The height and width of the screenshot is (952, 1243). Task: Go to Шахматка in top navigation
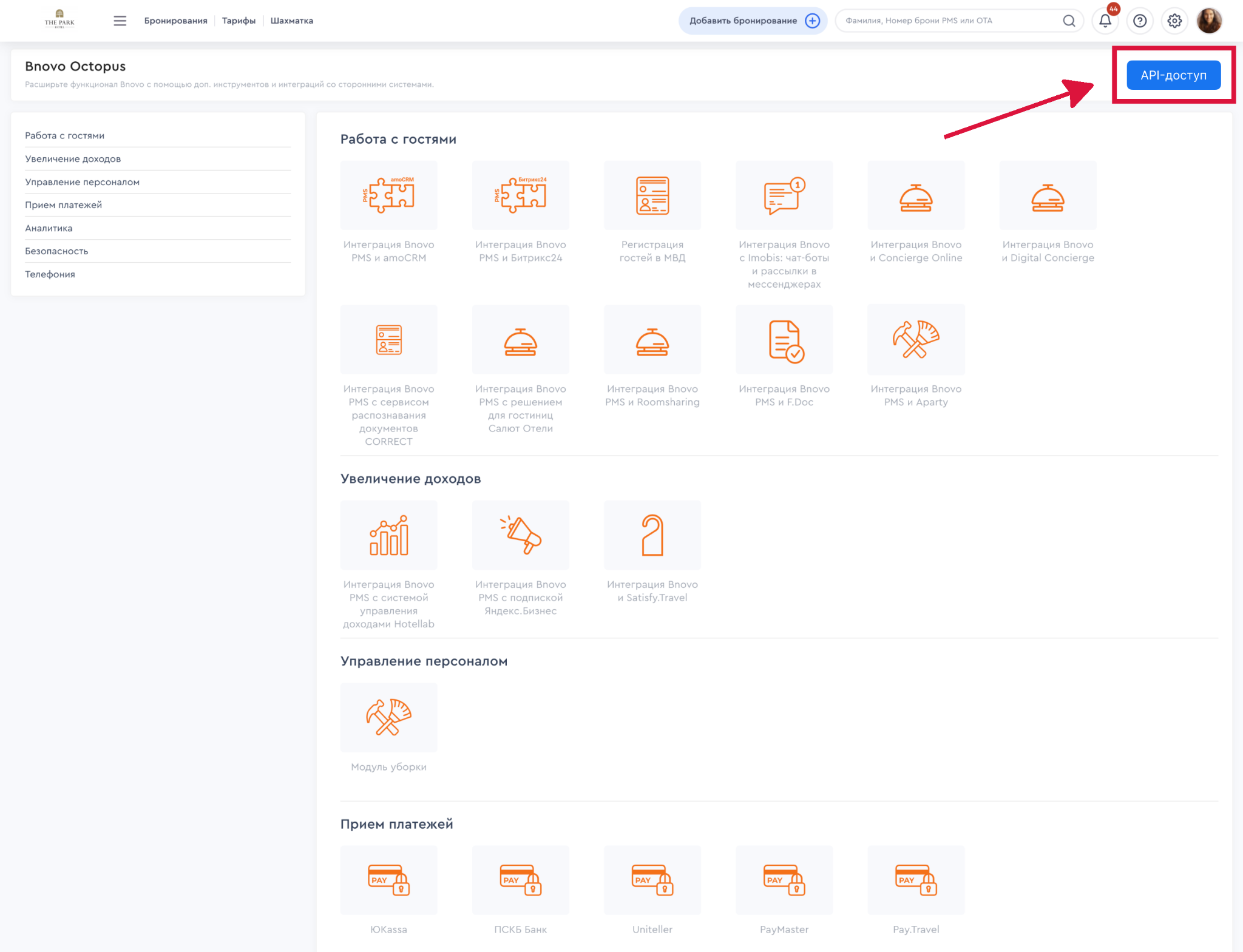click(291, 21)
